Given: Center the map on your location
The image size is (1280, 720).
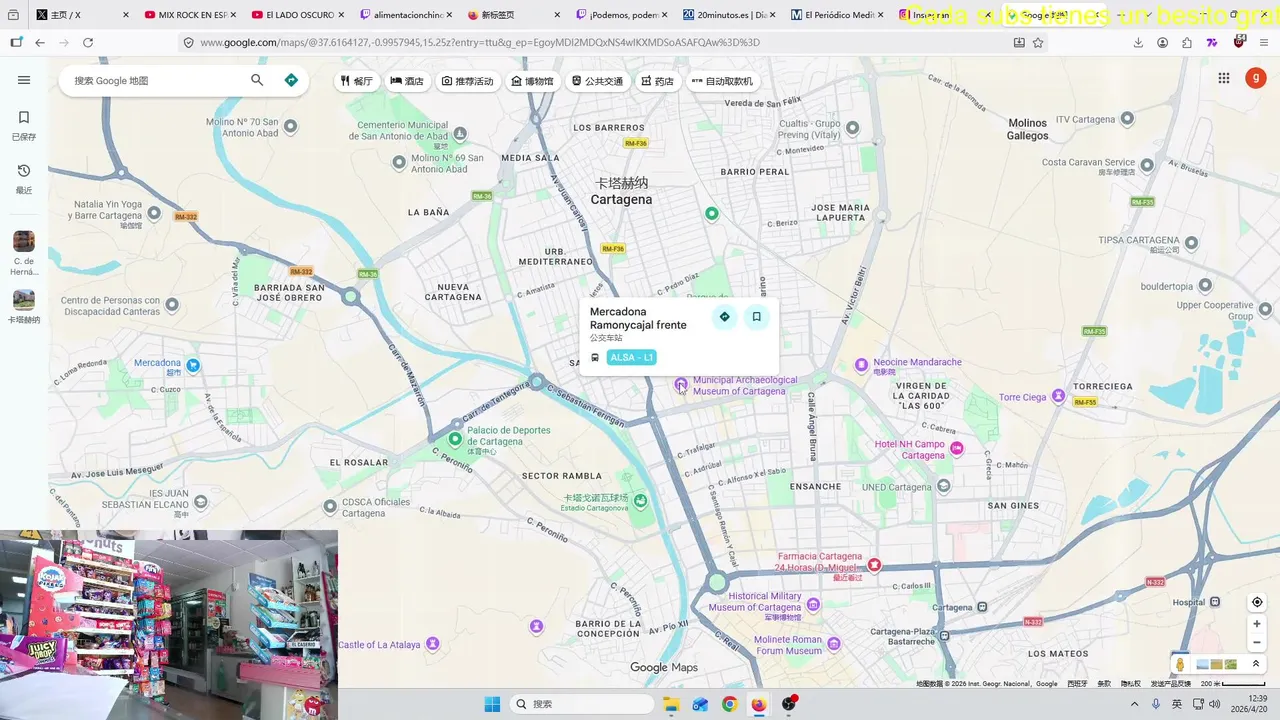Looking at the screenshot, I should pos(1257,602).
